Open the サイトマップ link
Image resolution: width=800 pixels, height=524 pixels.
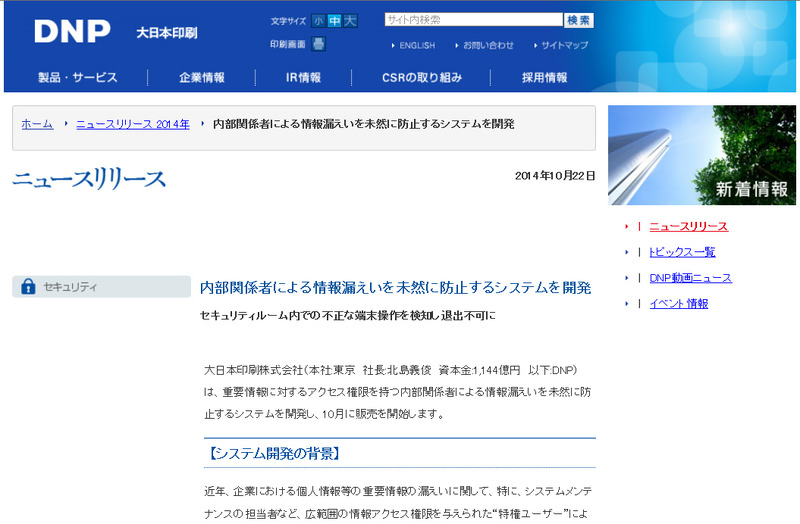tap(564, 45)
